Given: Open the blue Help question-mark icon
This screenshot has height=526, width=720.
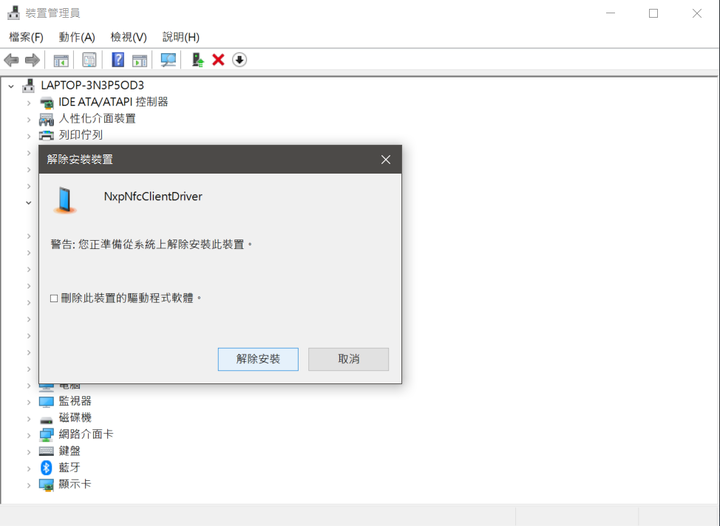Looking at the screenshot, I should (x=118, y=60).
